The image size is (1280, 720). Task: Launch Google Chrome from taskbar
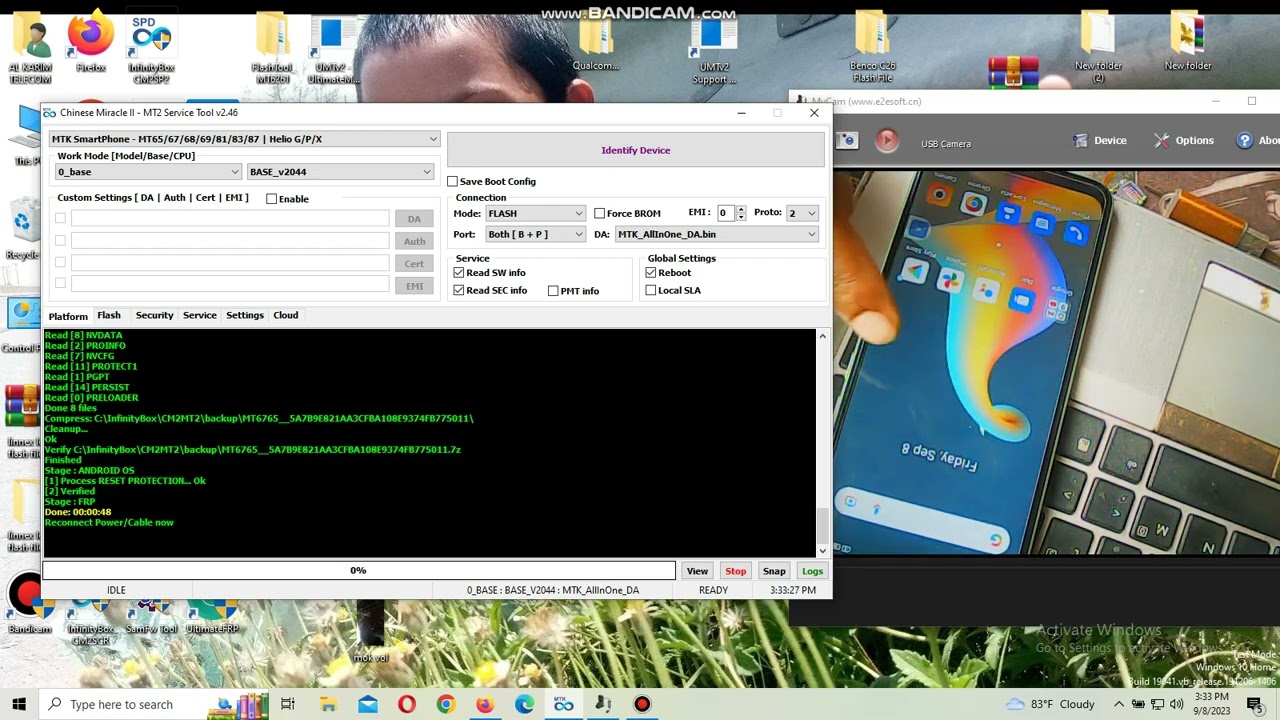pos(446,704)
